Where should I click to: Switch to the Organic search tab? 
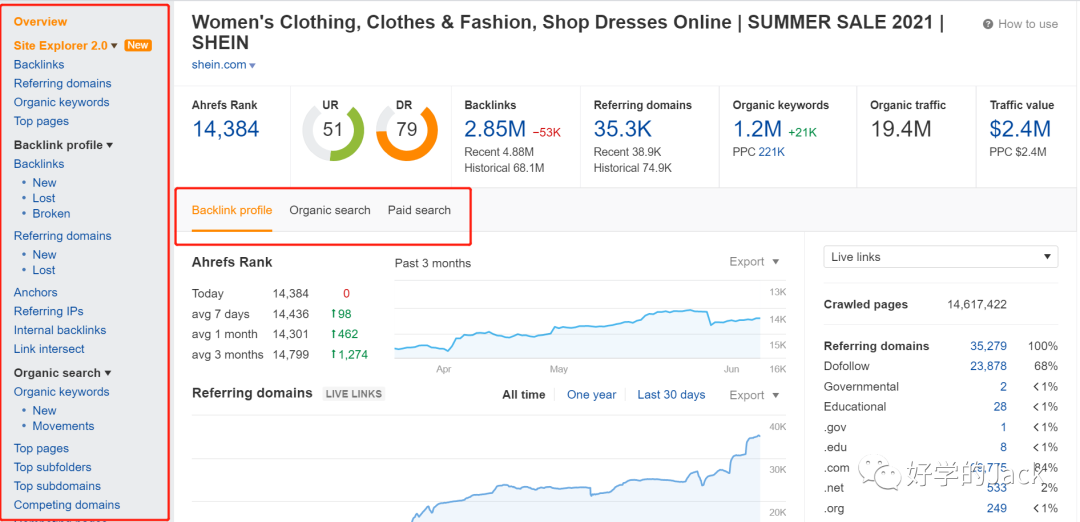pyautogui.click(x=330, y=210)
